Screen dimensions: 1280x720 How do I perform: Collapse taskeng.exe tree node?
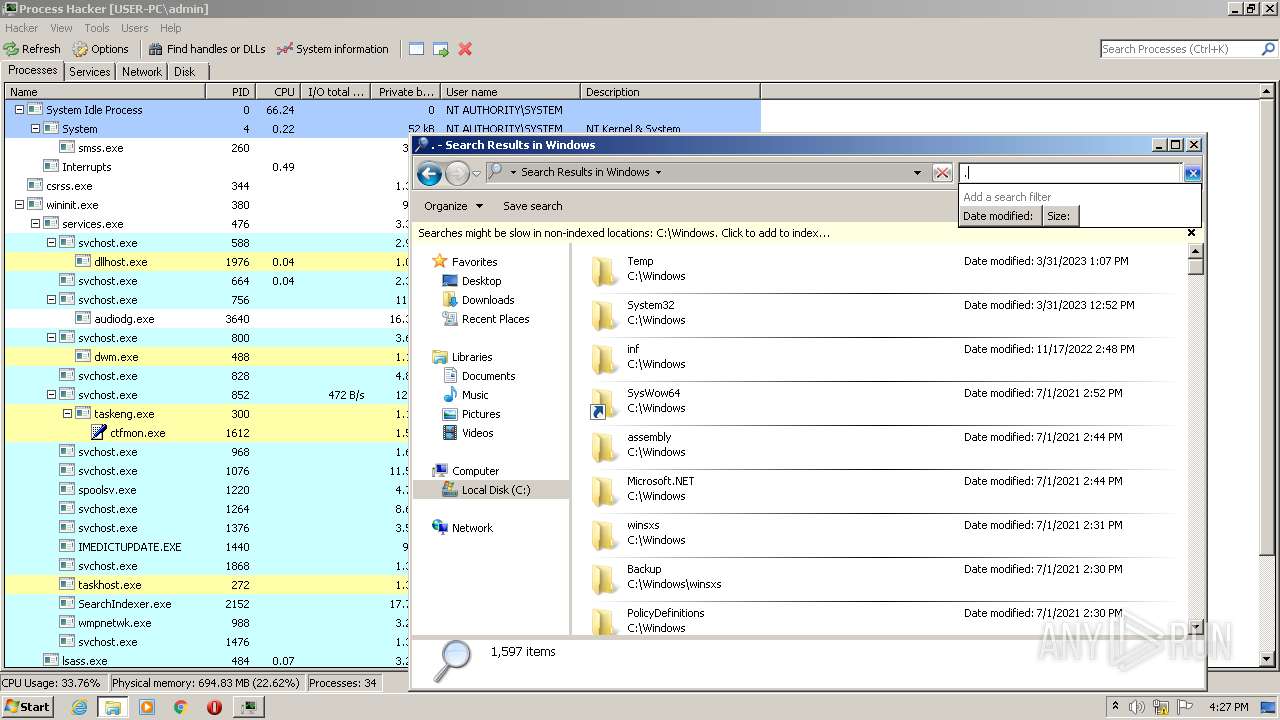[x=67, y=414]
